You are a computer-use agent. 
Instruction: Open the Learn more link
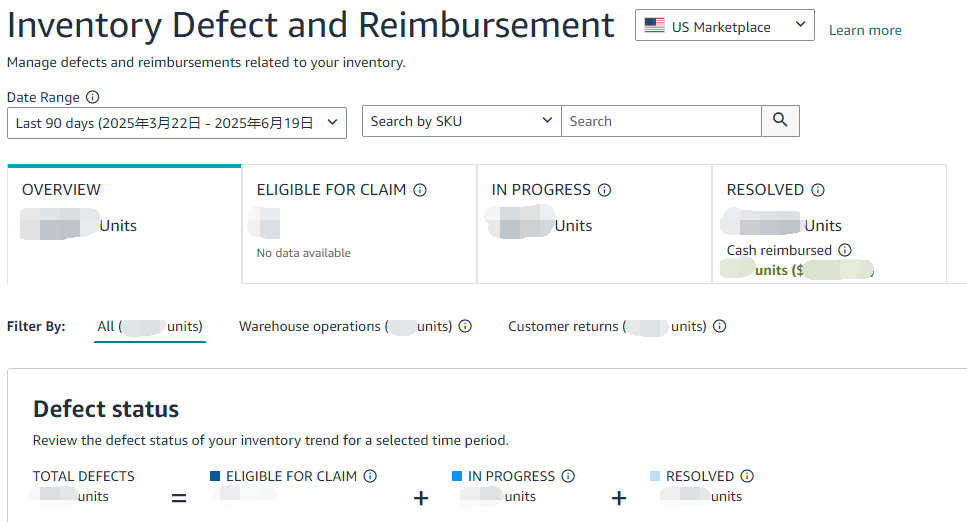pos(865,31)
